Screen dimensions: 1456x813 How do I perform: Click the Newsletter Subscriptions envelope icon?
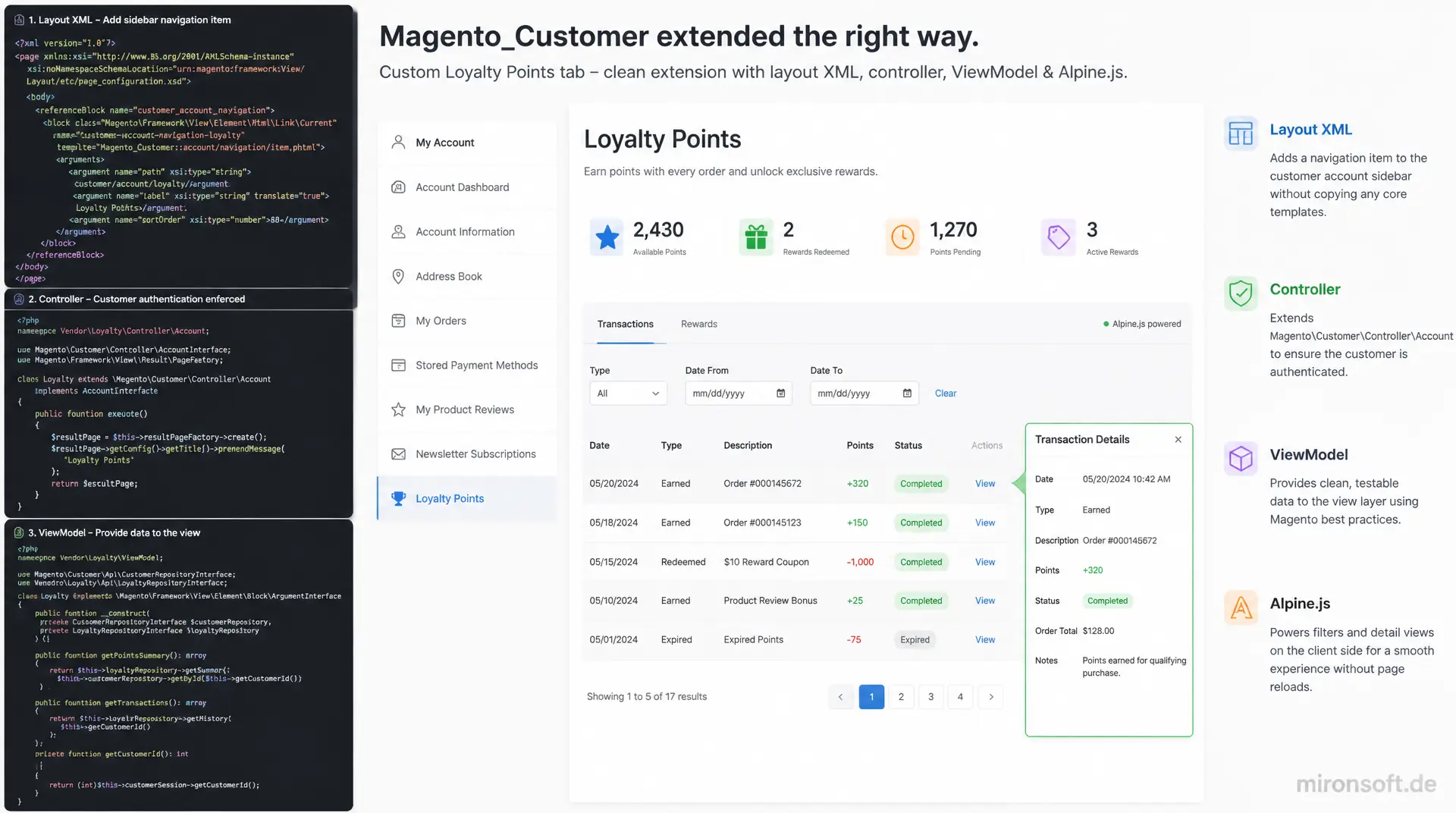pos(398,454)
